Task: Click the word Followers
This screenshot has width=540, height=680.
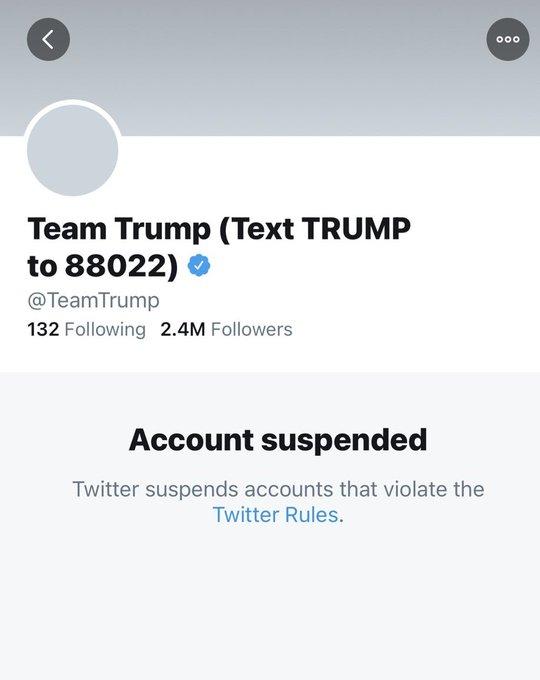Action: pos(252,329)
